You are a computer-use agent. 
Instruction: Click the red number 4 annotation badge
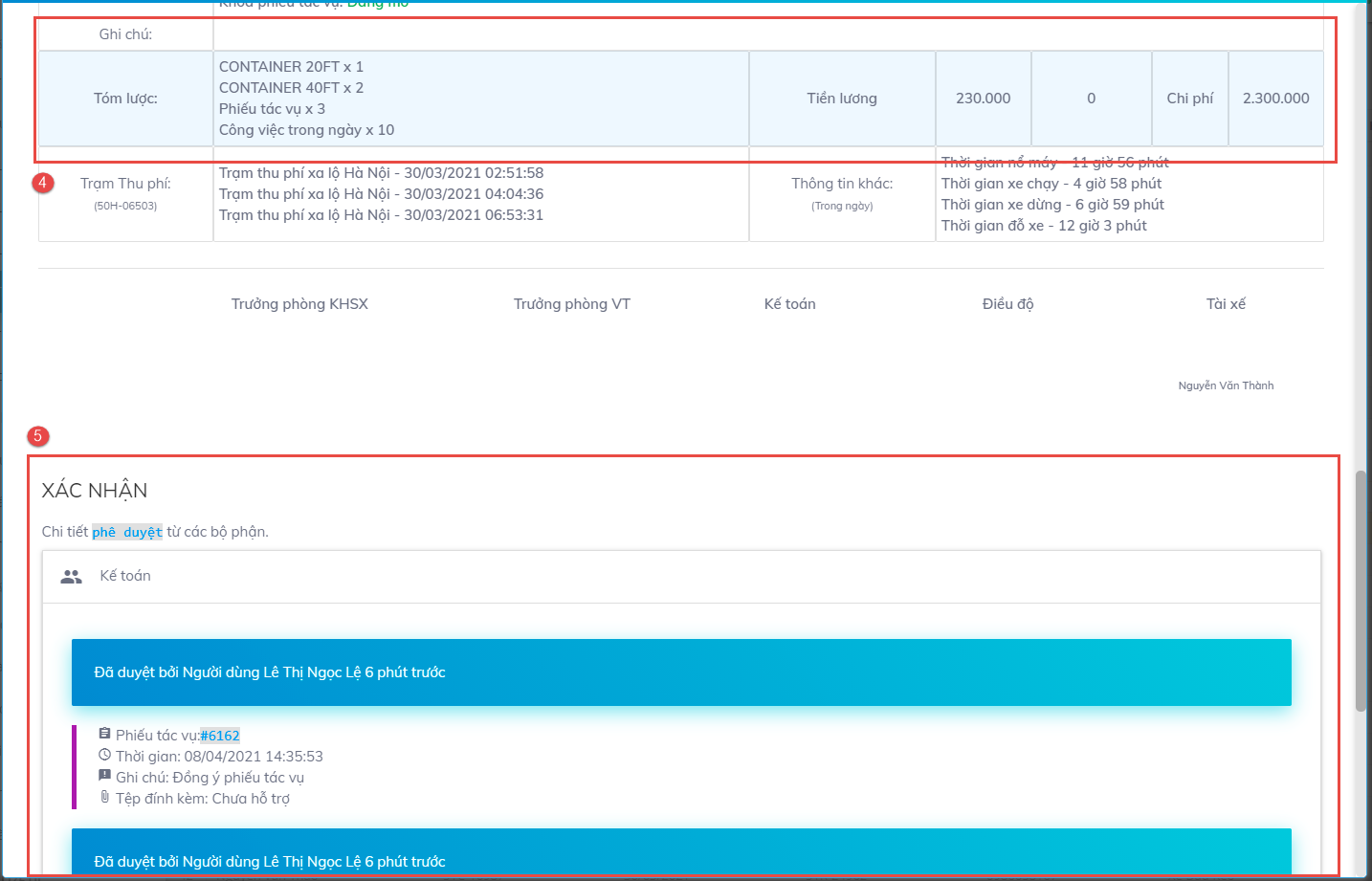click(x=42, y=183)
